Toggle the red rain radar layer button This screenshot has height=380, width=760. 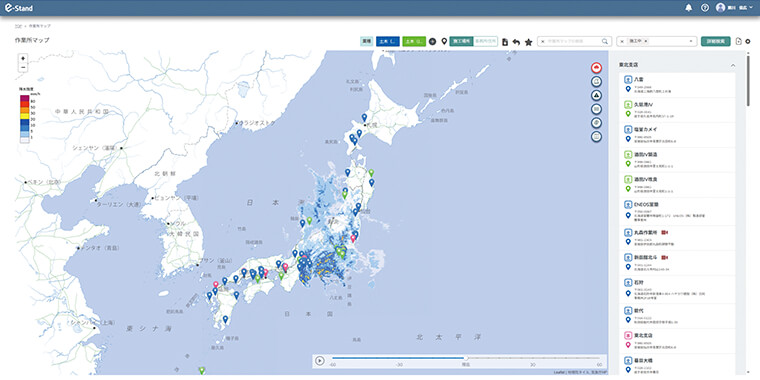[x=597, y=68]
